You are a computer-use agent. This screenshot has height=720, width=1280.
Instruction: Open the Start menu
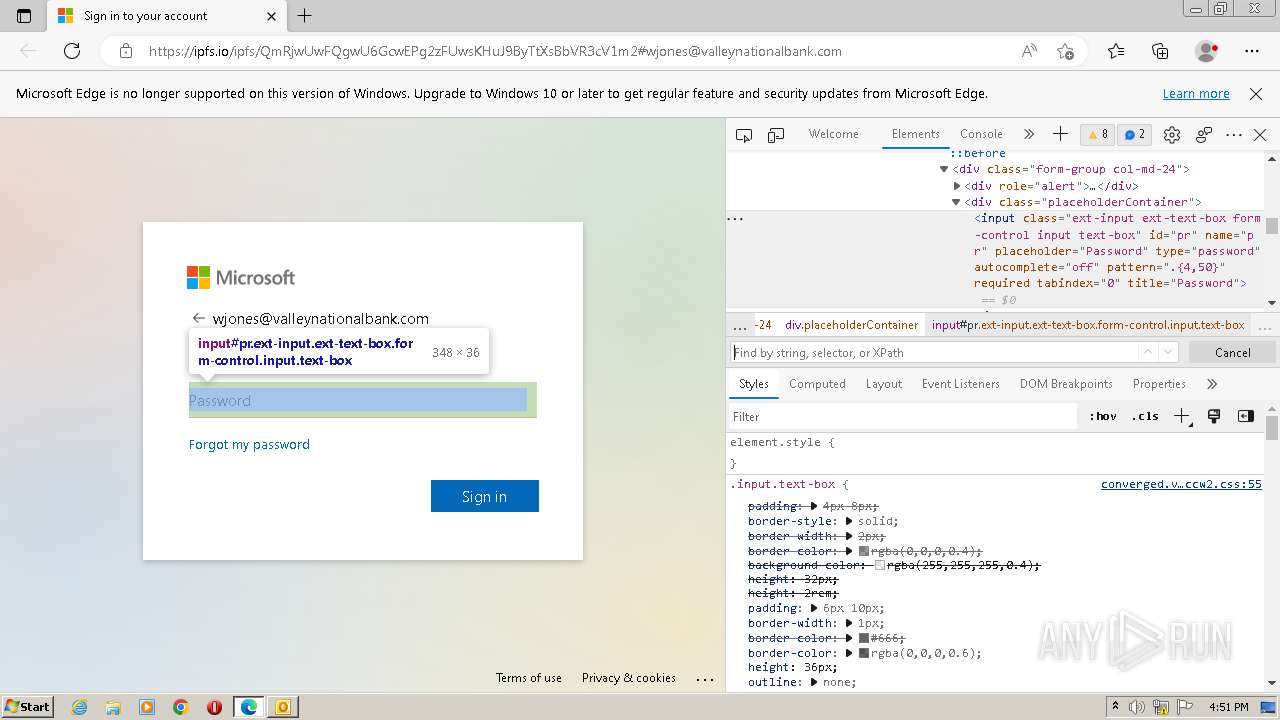(27, 707)
